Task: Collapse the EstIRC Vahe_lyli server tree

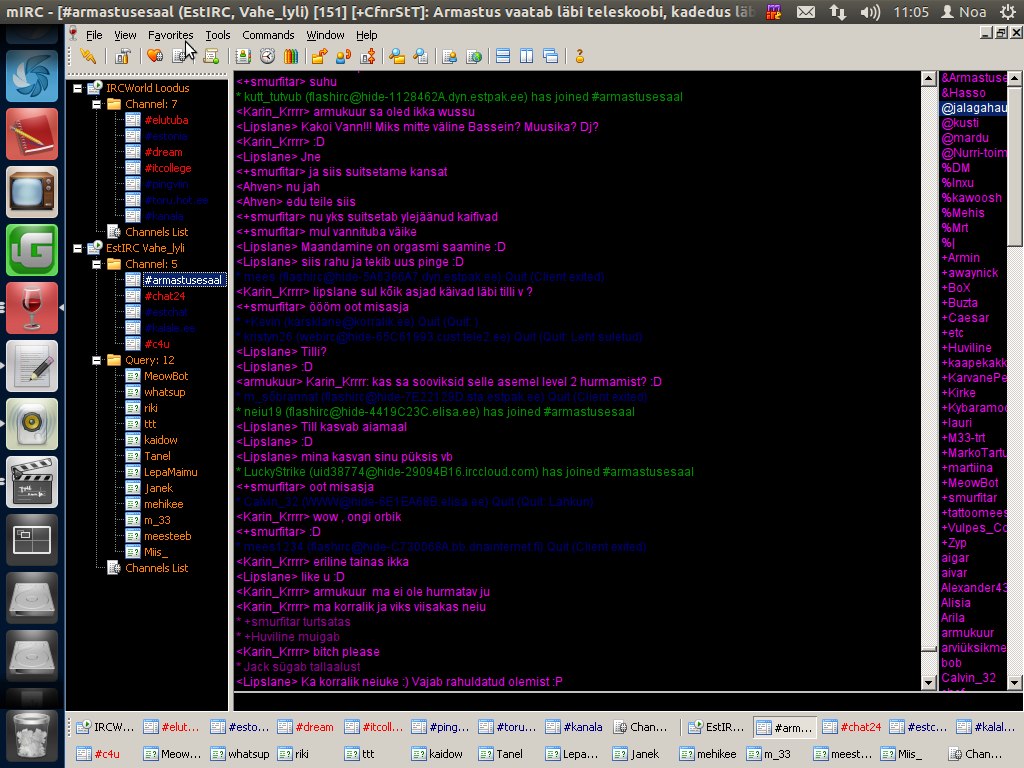Action: pos(78,248)
